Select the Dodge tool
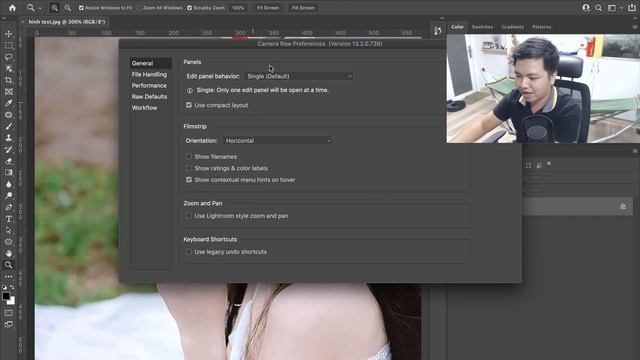Image resolution: width=640 pixels, height=360 pixels. (x=9, y=196)
